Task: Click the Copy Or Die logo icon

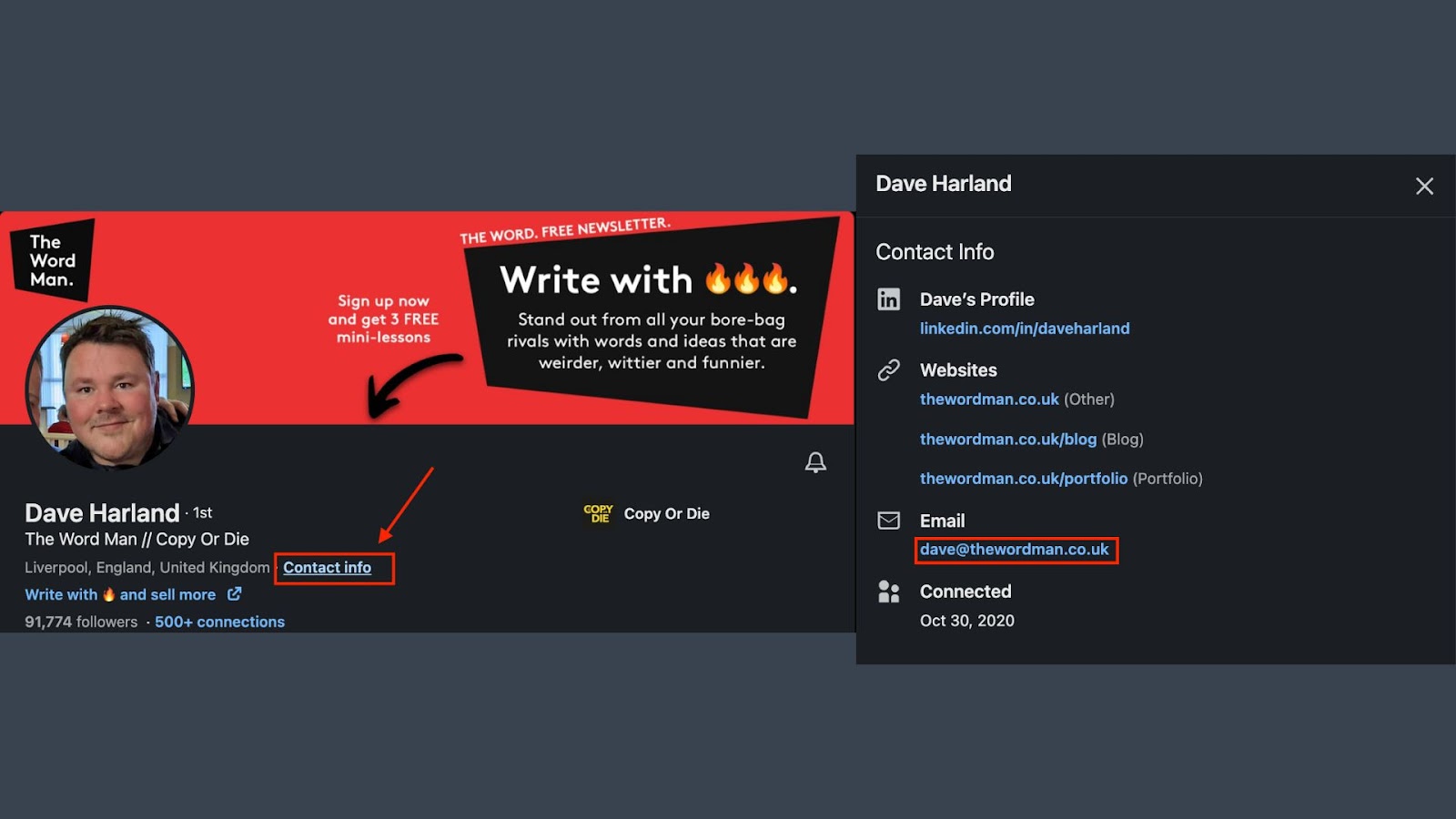Action: (x=598, y=514)
